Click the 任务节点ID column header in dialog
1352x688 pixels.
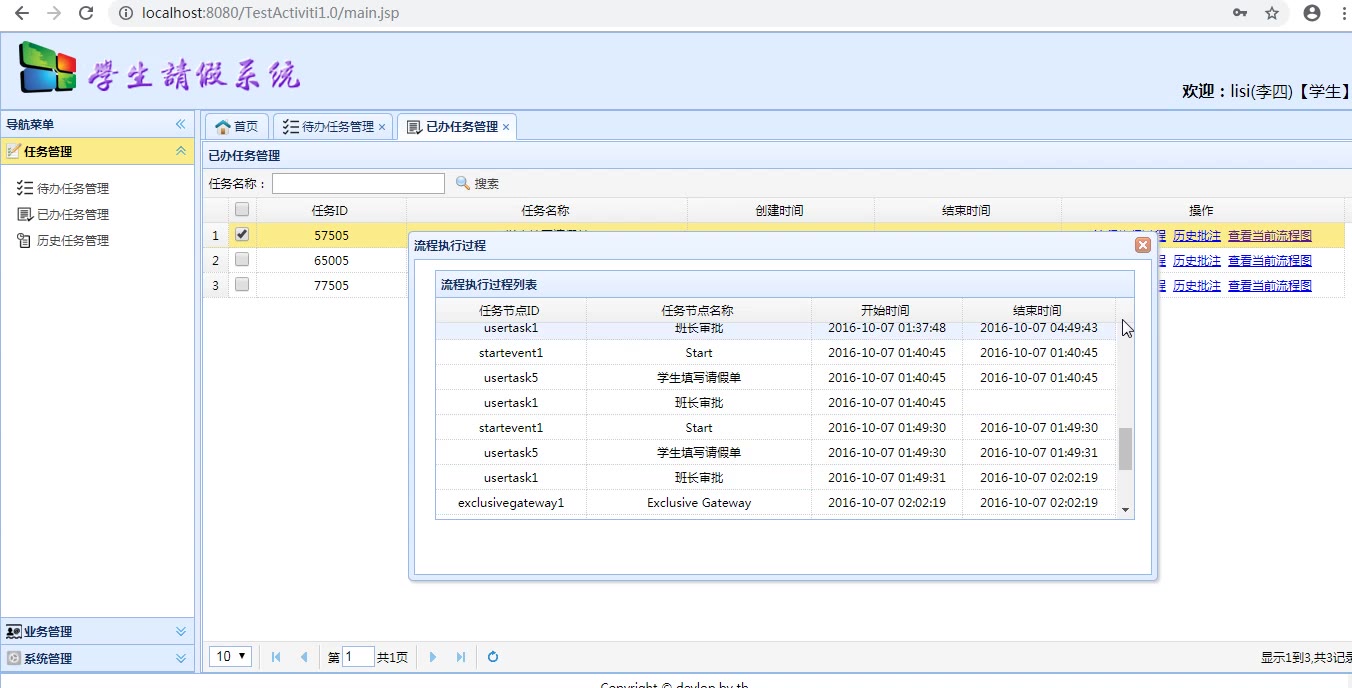[510, 311]
